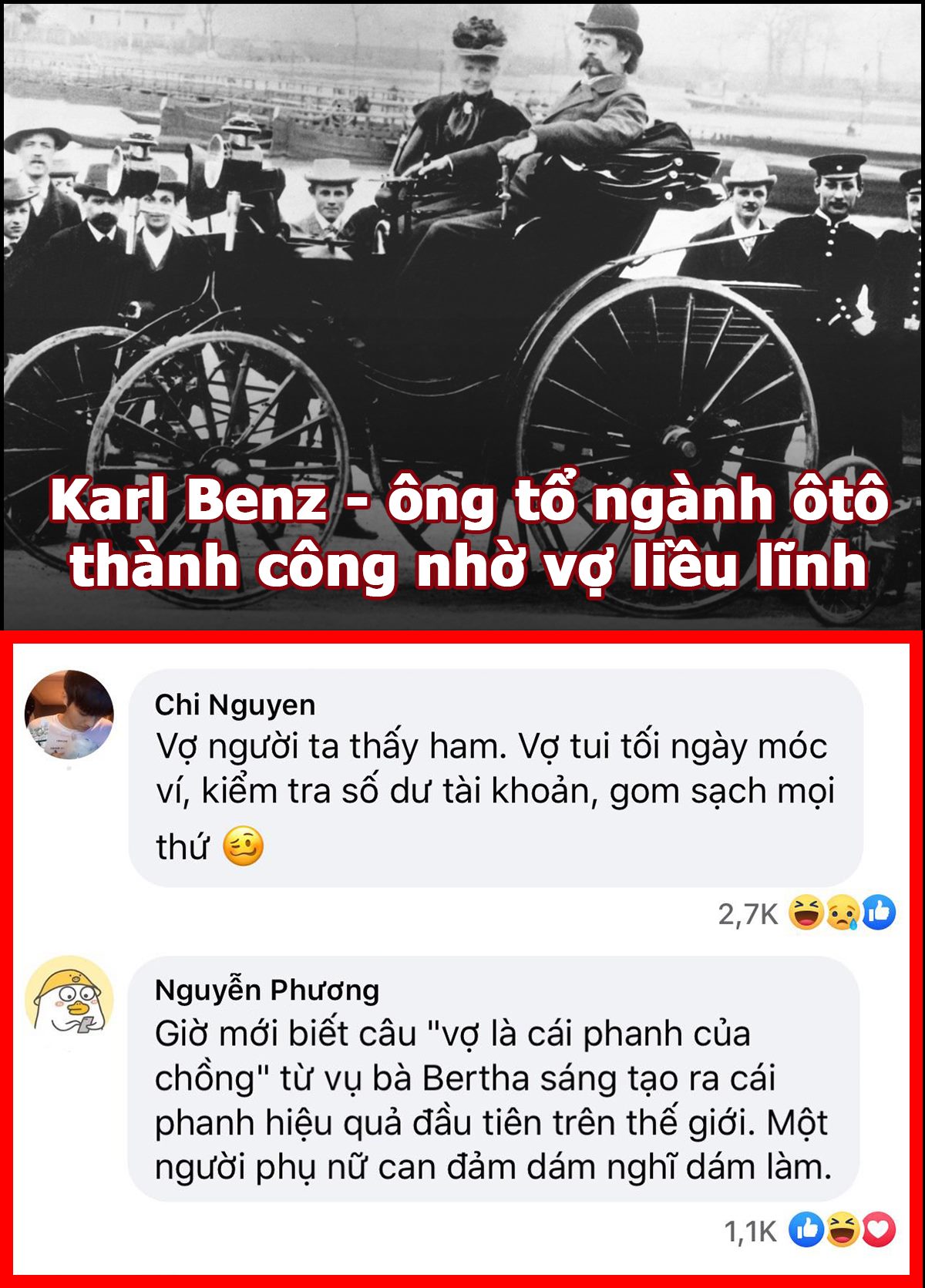Select Chi Nguyen's comment bubble text
The image size is (925, 1288).
pyautogui.click(x=495, y=794)
